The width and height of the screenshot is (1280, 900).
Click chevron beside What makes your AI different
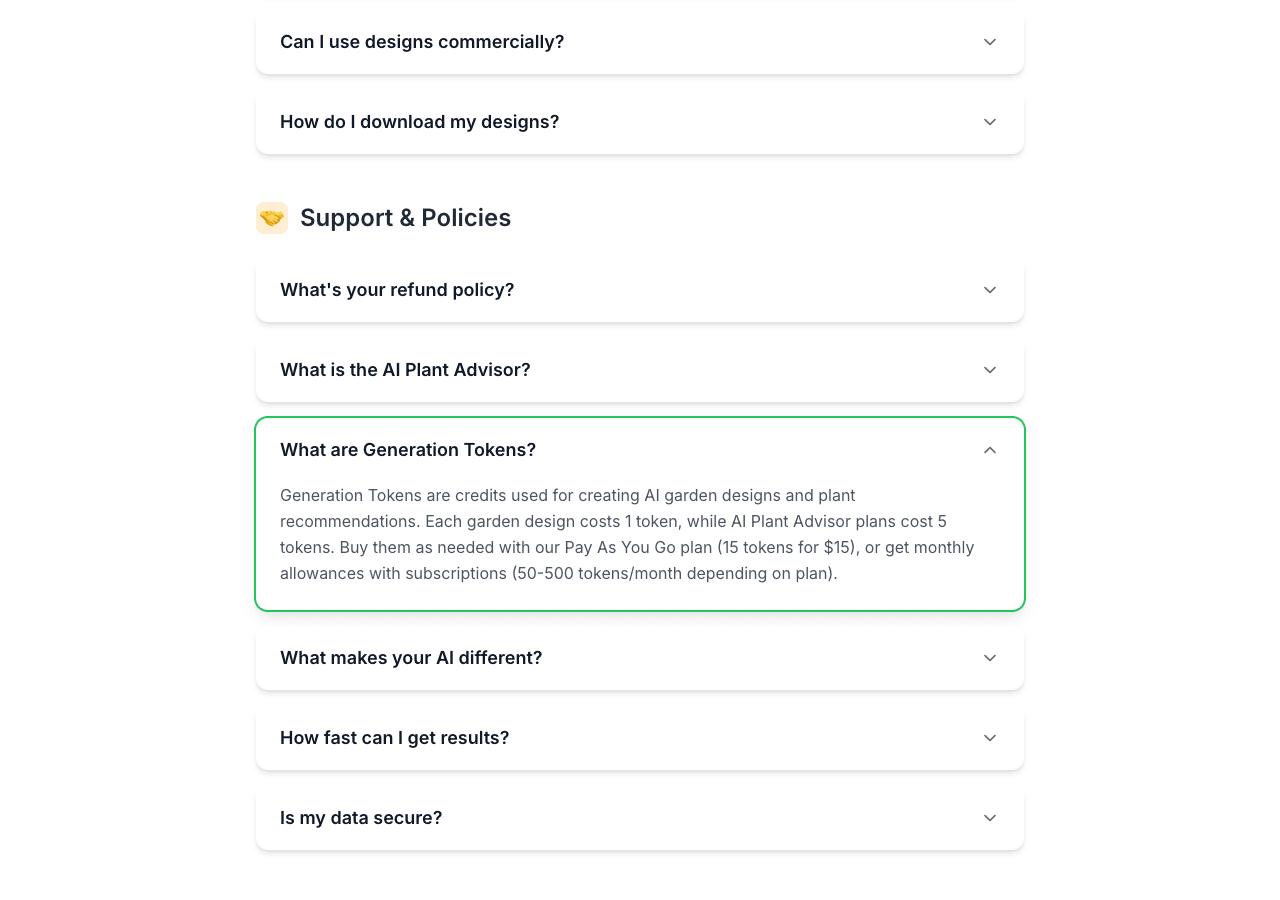(990, 658)
